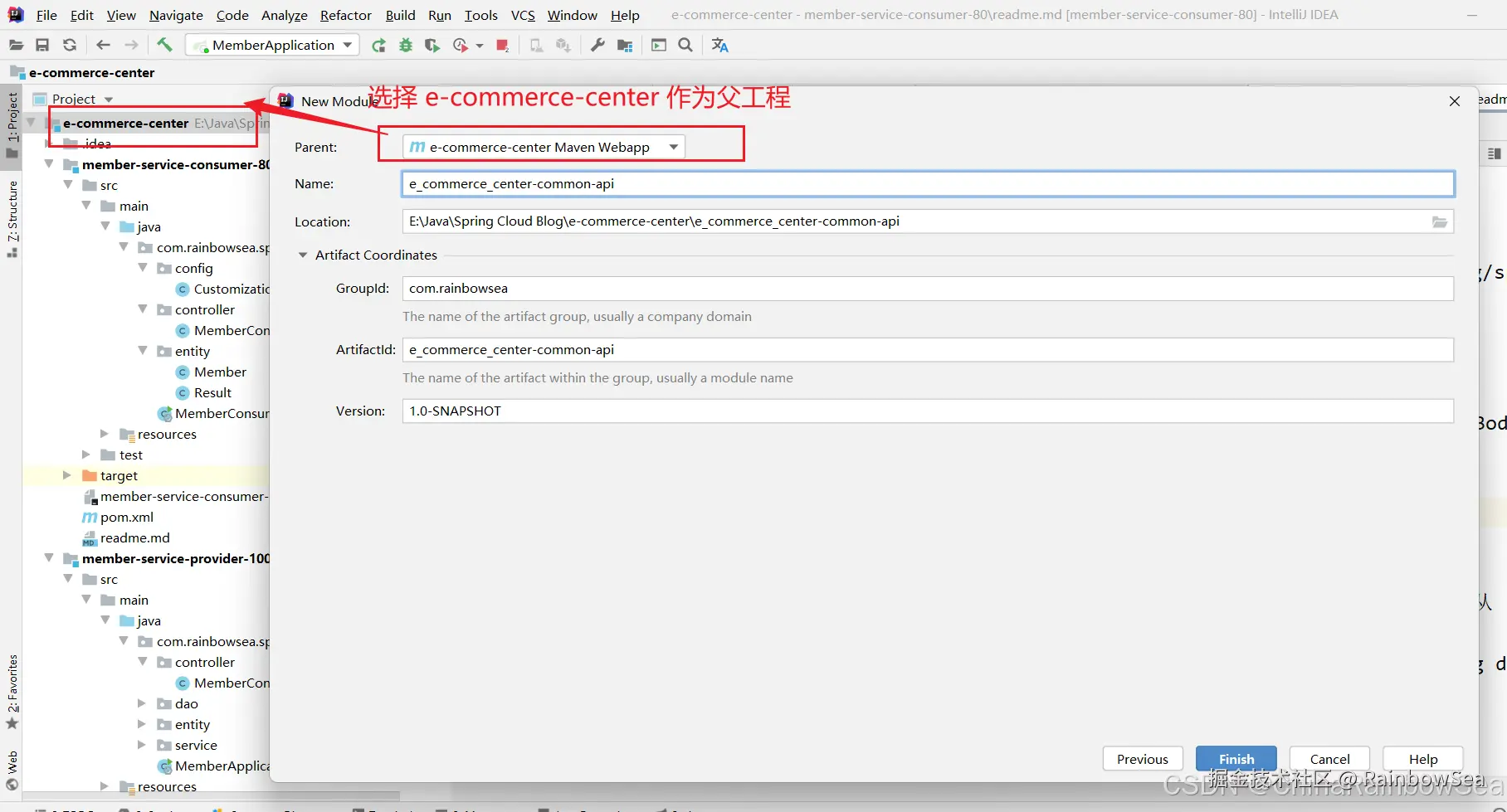Collapse the member-service-consumer-80 module node

point(49,164)
